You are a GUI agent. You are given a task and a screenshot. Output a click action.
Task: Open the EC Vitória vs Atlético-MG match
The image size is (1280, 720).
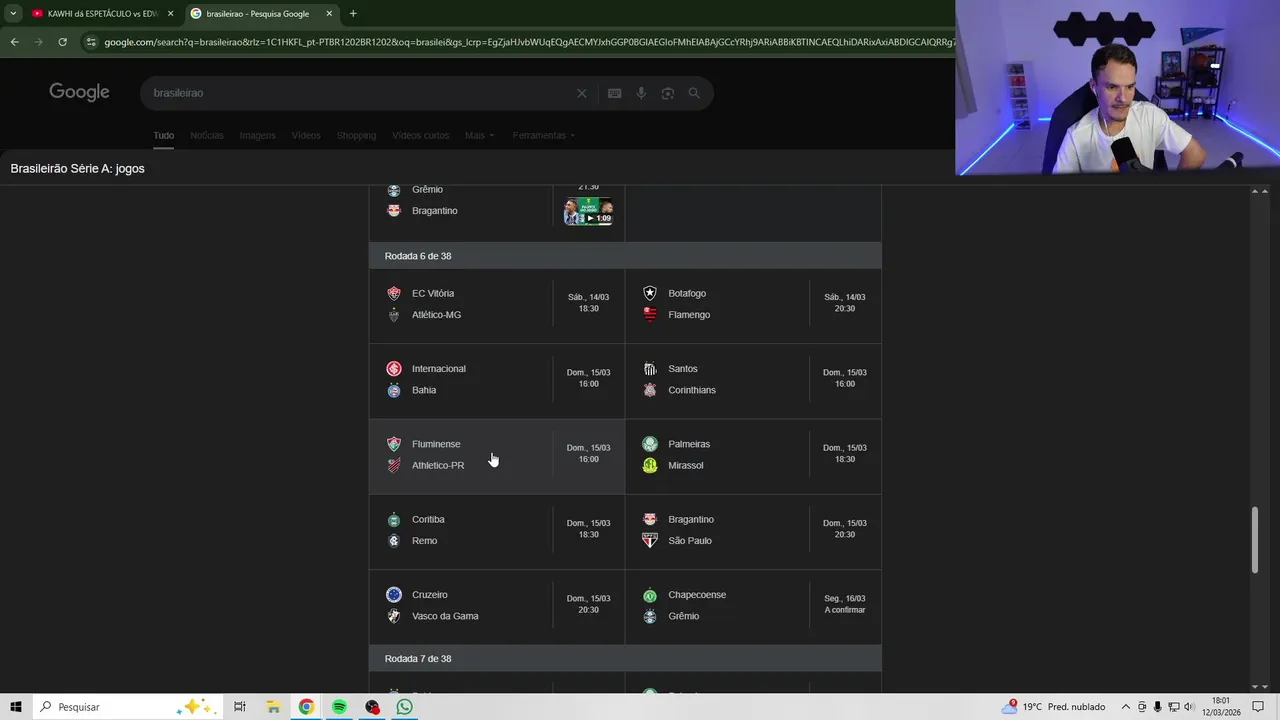click(x=497, y=305)
